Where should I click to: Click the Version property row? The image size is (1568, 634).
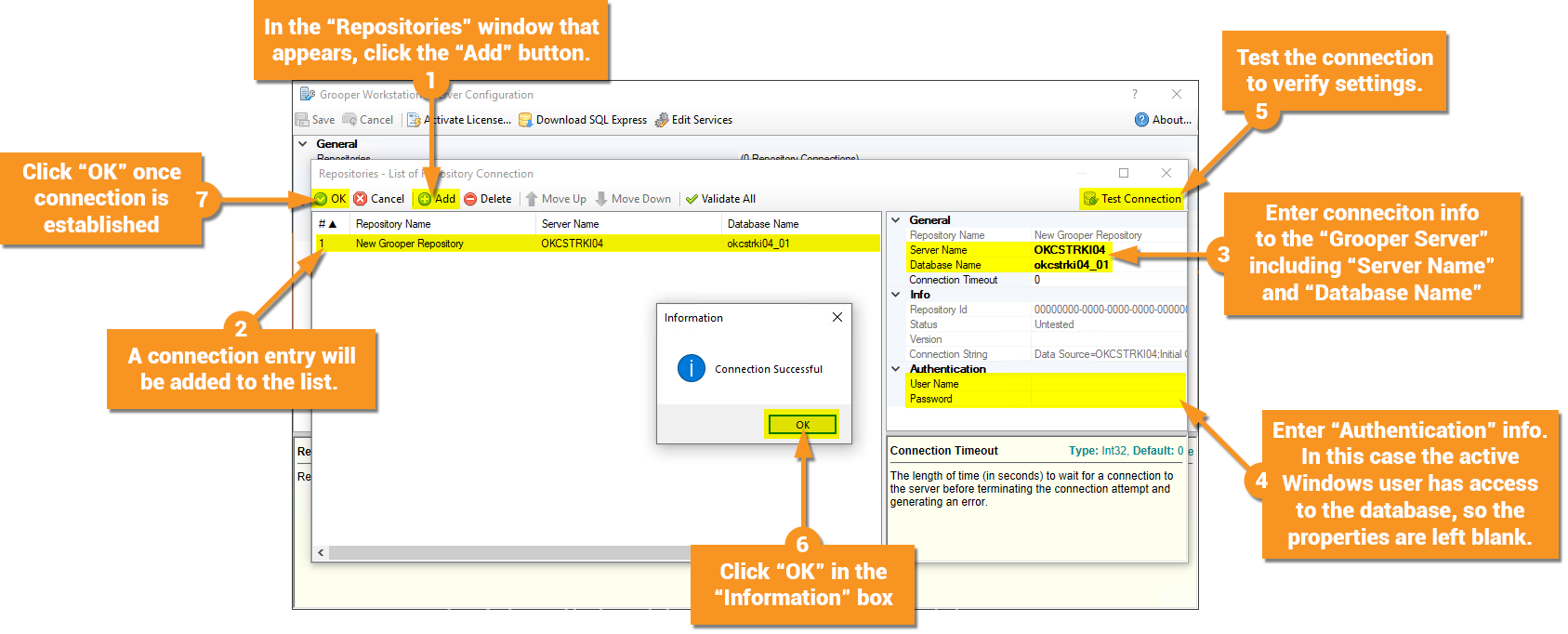1046,339
